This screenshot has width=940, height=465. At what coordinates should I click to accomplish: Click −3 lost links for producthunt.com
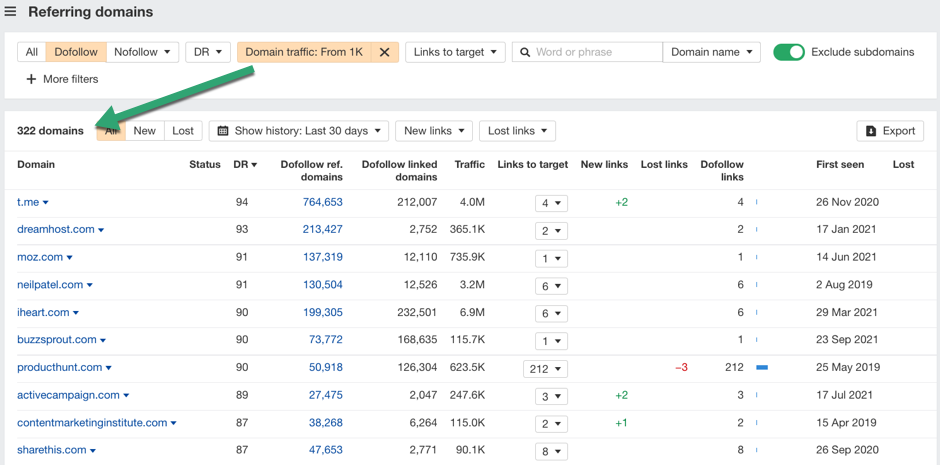(681, 367)
